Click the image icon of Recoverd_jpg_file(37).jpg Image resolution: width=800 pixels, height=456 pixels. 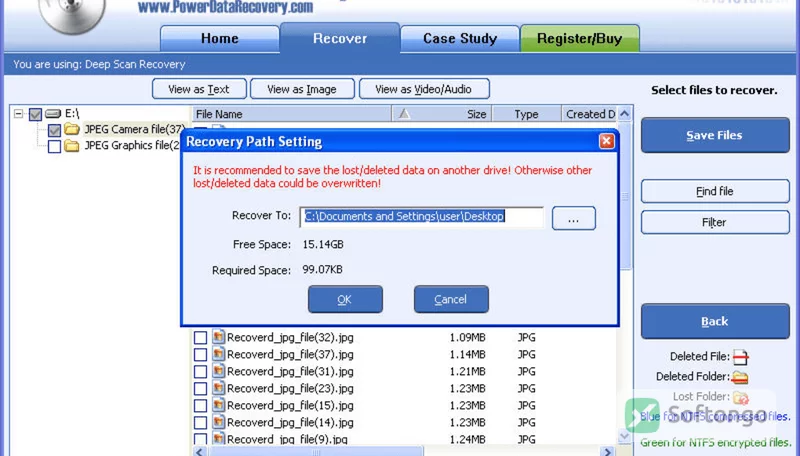point(218,353)
